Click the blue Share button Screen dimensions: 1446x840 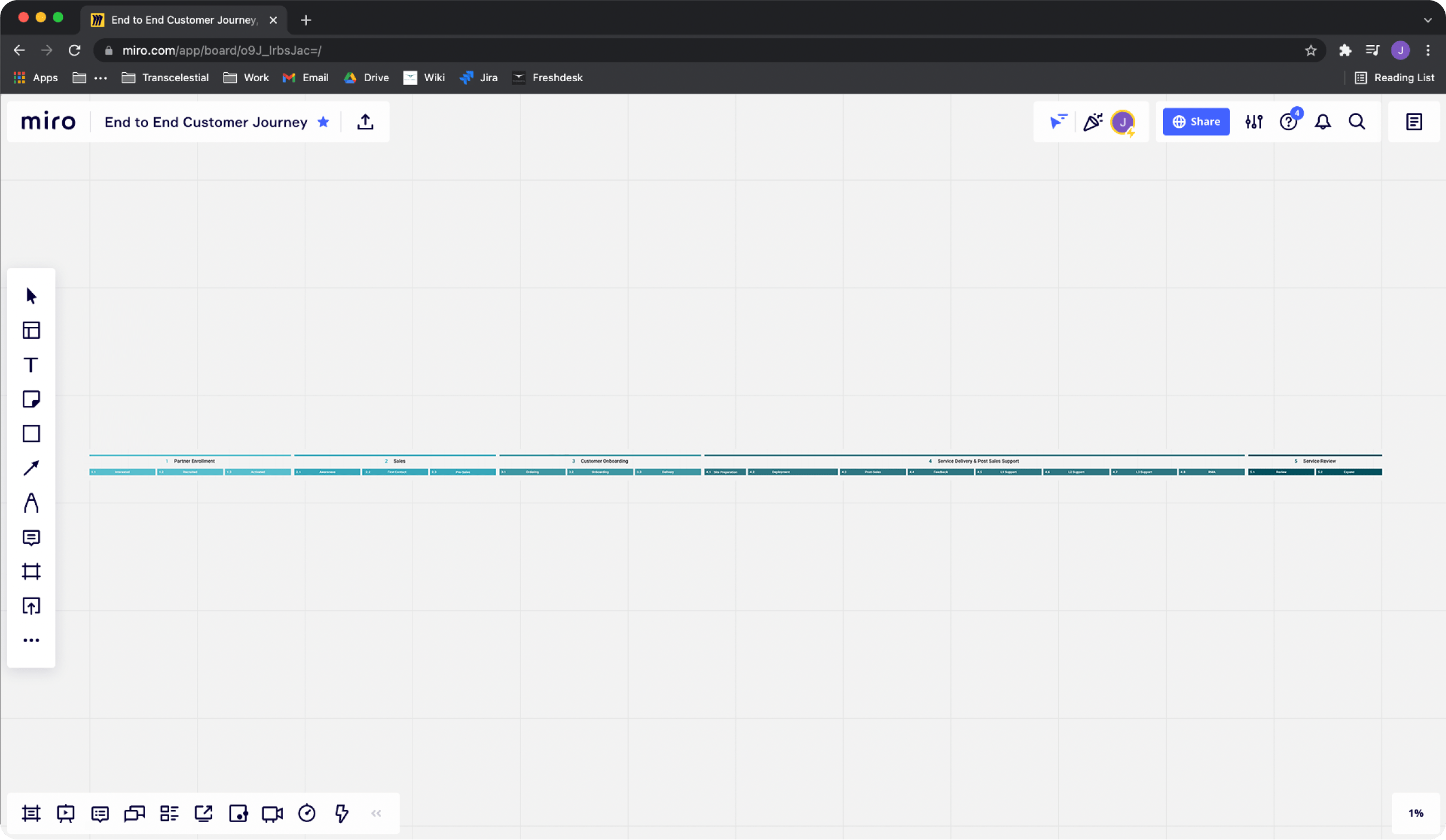tap(1196, 122)
